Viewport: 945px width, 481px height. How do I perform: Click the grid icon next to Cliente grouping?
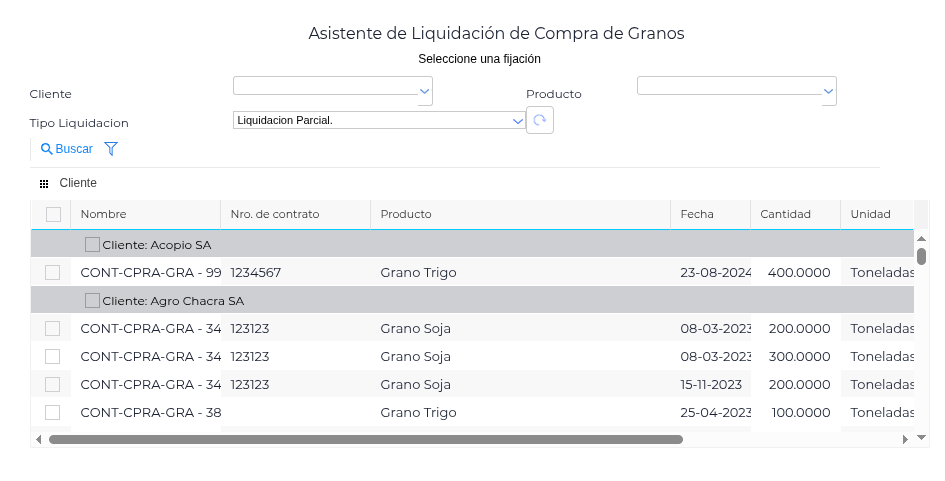tap(44, 184)
